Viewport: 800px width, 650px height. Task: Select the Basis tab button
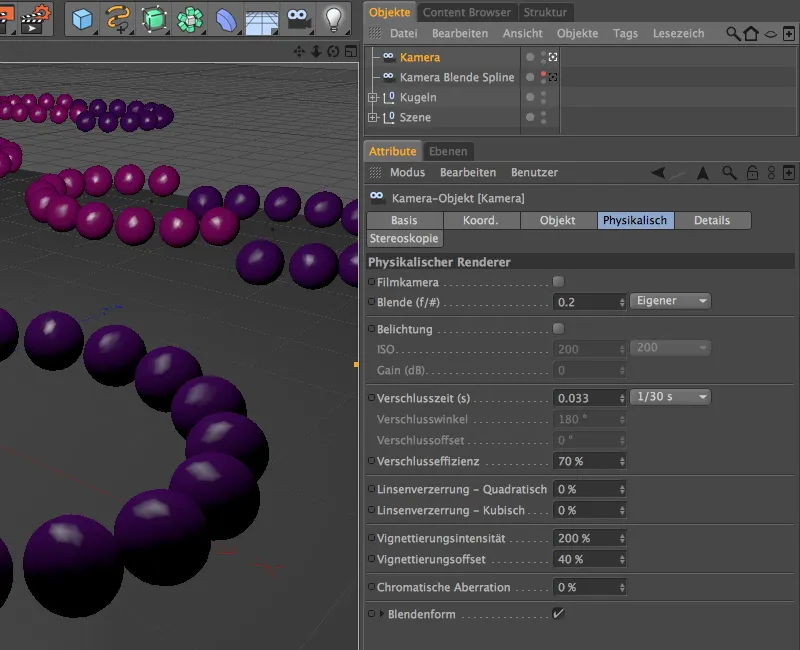405,220
